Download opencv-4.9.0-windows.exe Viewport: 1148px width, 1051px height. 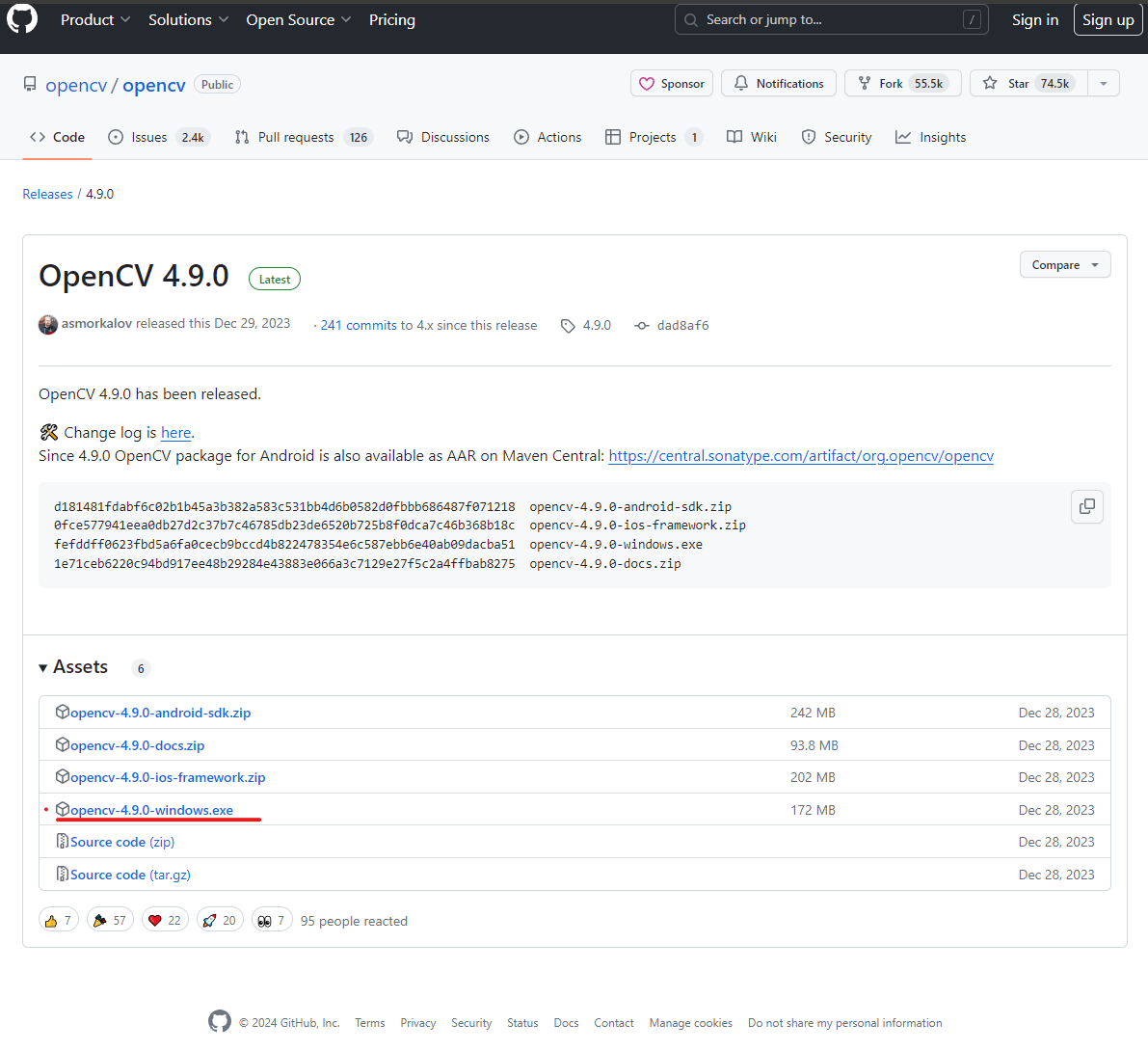click(x=151, y=810)
